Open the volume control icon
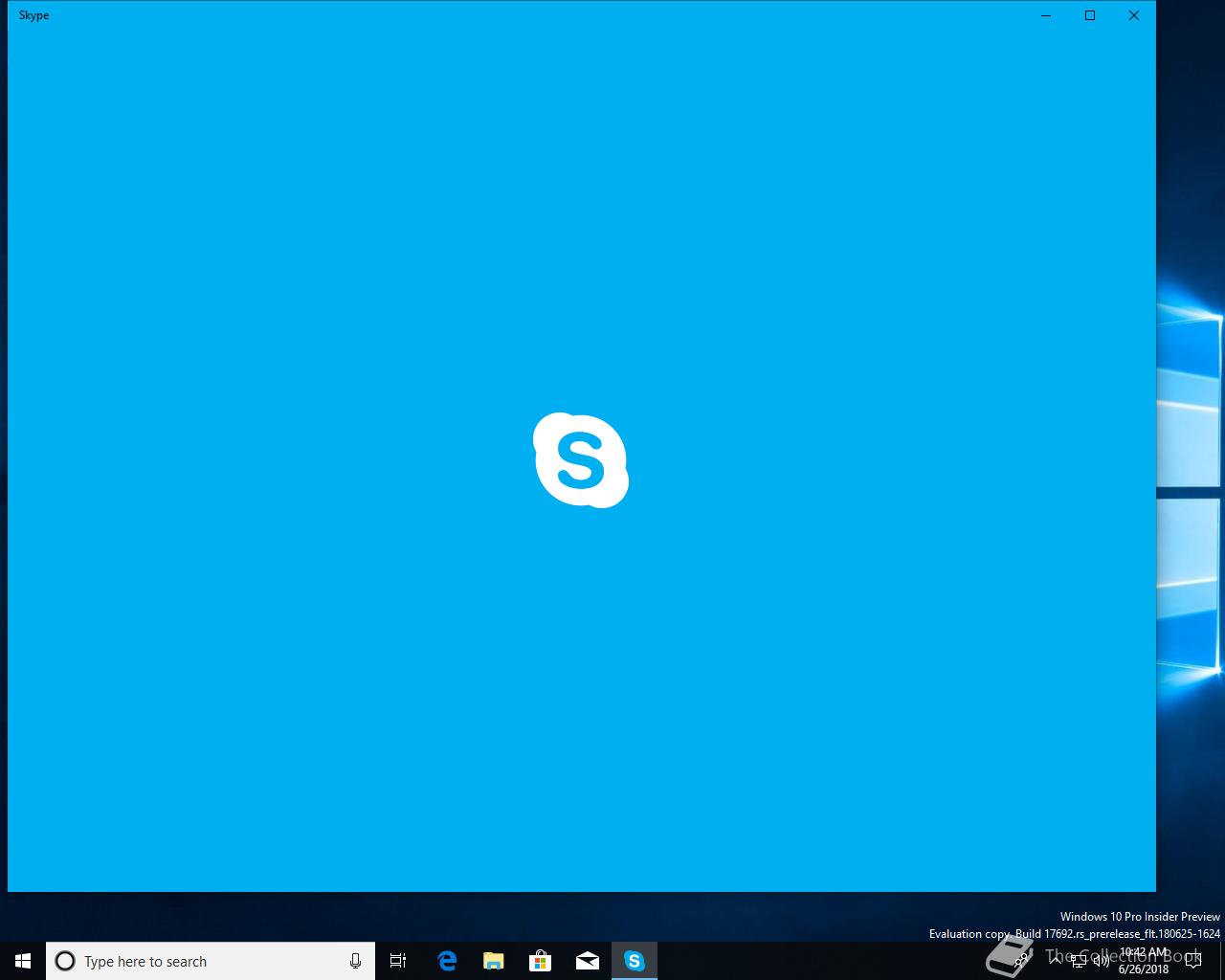 point(1102,961)
